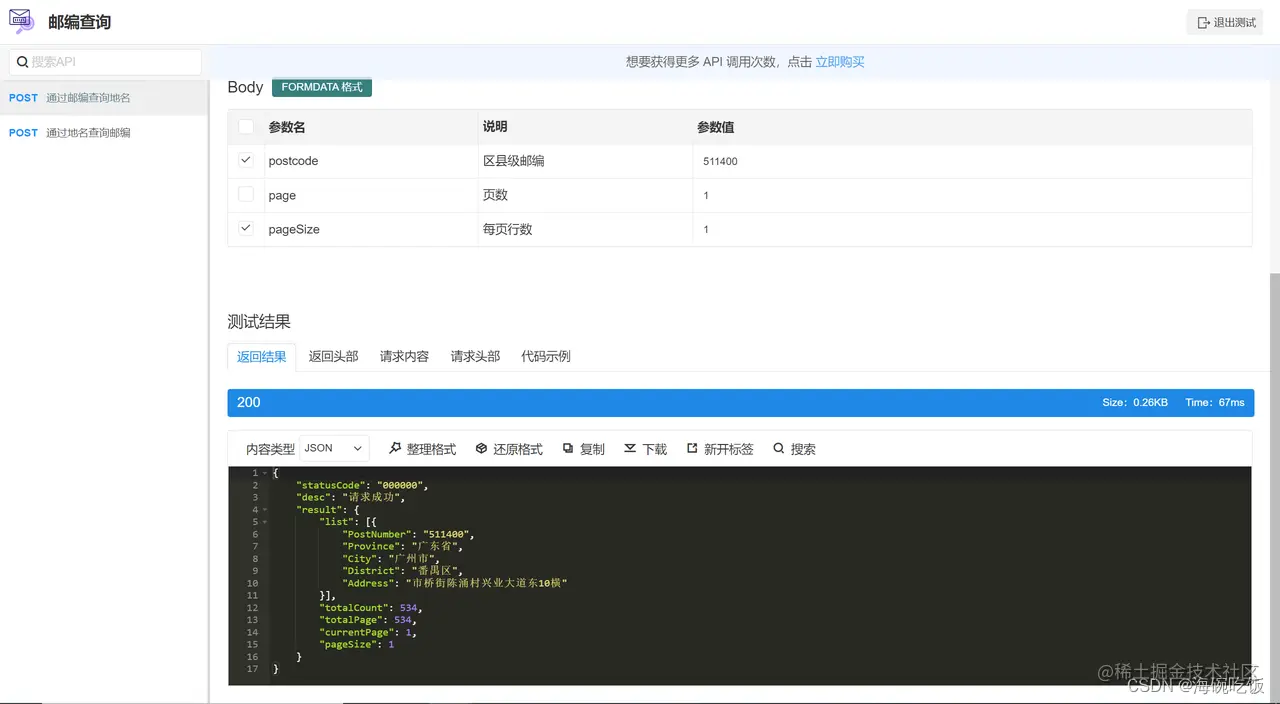Viewport: 1280px width, 704px height.
Task: Switch to the 返回头部 tab
Action: click(x=333, y=356)
